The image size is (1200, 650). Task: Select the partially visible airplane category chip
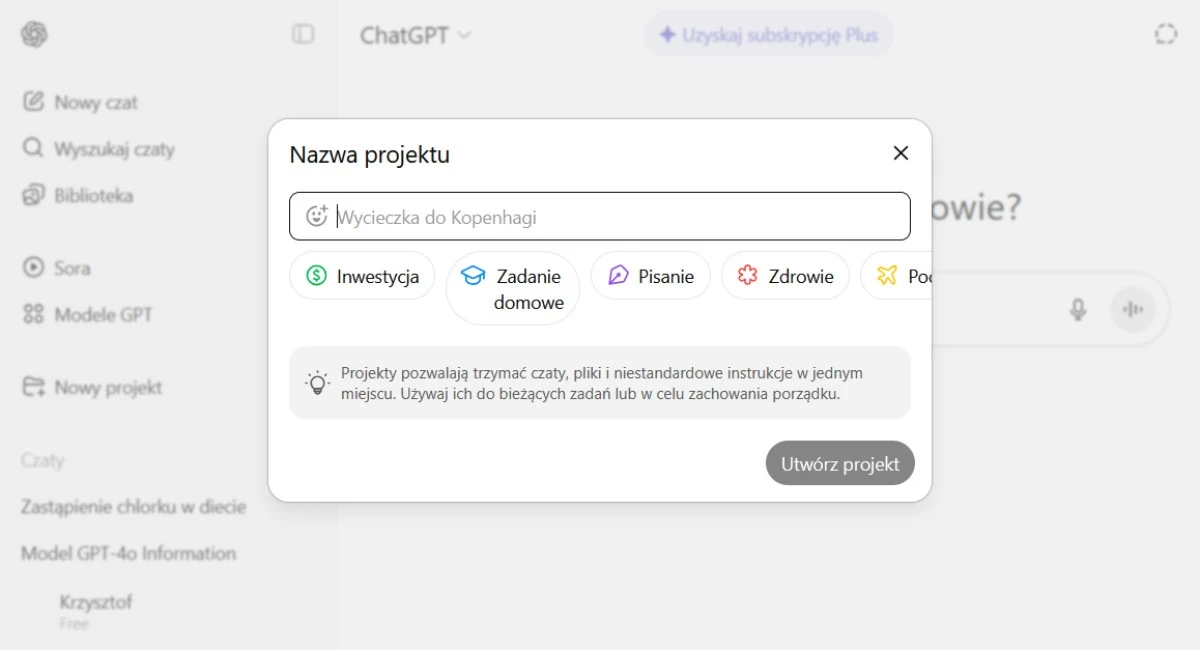(x=896, y=276)
